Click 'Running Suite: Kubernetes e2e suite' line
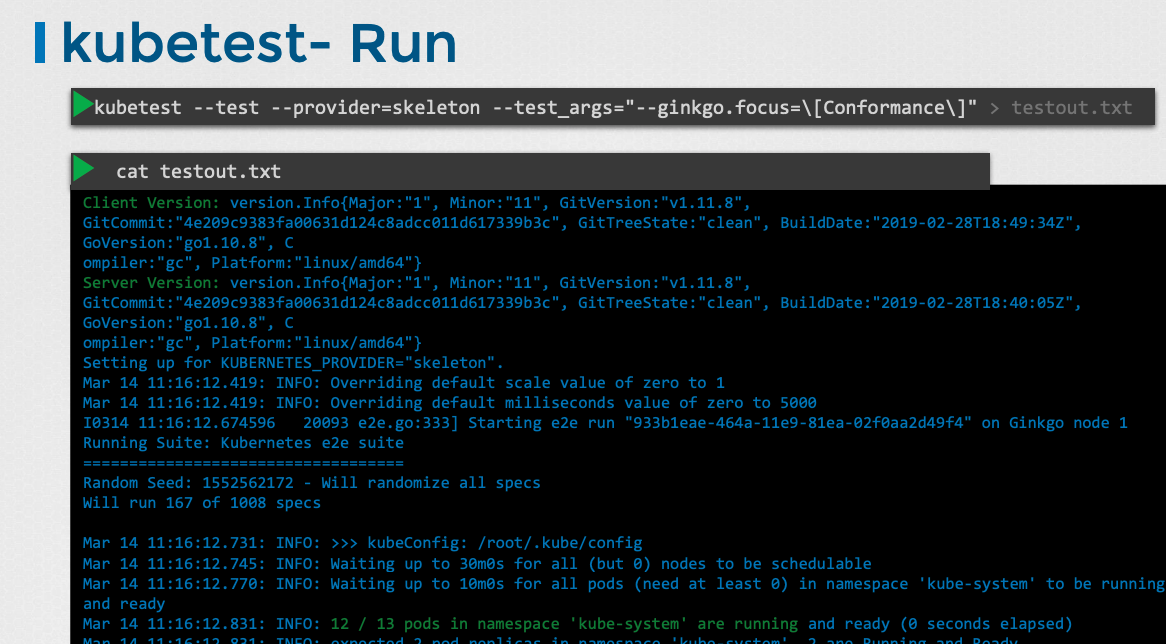 [243, 443]
